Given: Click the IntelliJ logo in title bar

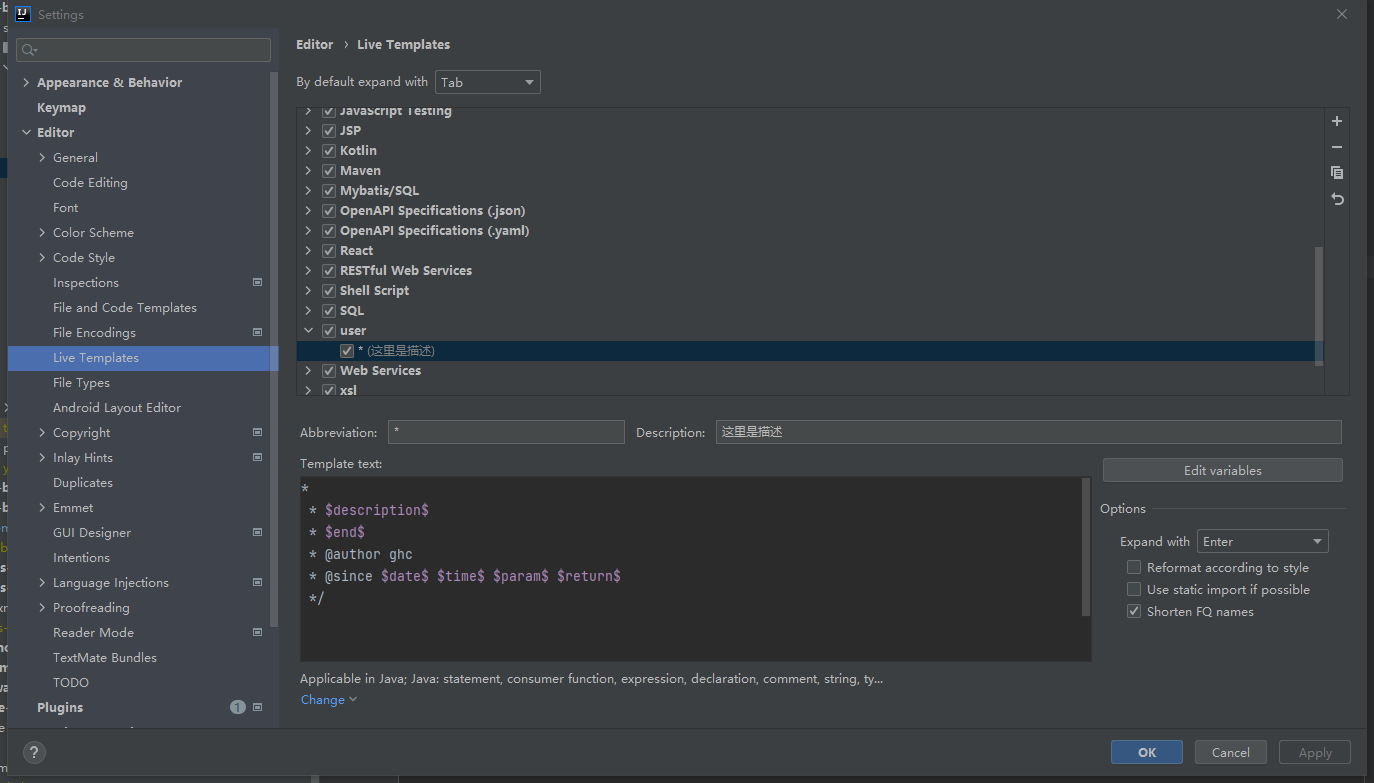Looking at the screenshot, I should click(22, 14).
